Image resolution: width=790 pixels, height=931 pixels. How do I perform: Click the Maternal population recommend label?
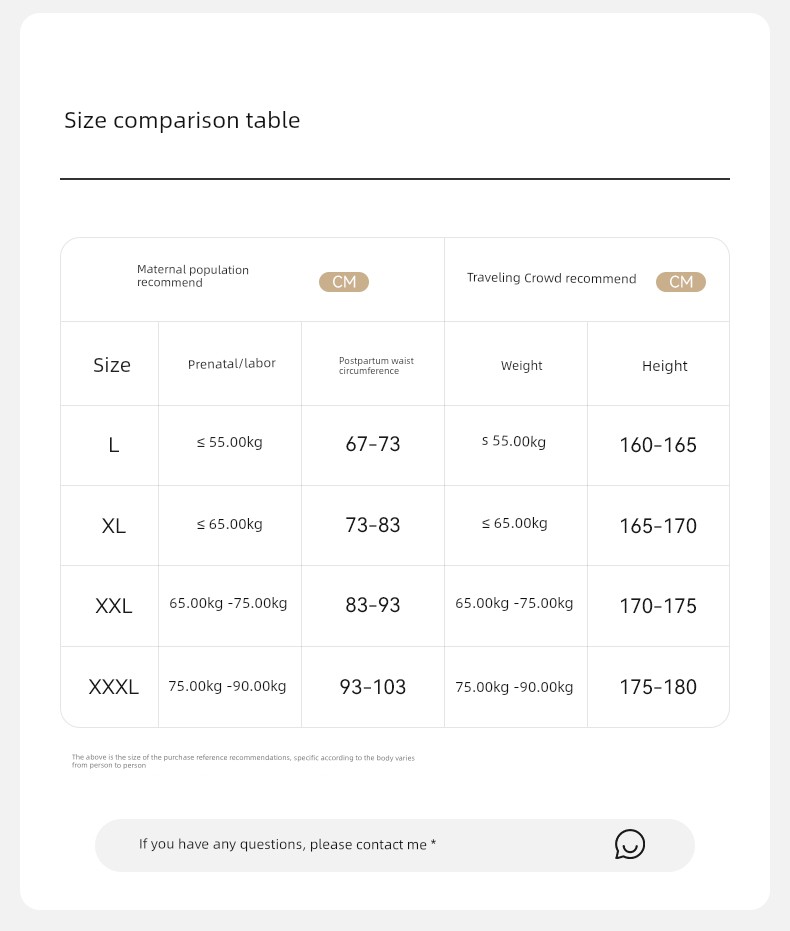coord(193,276)
